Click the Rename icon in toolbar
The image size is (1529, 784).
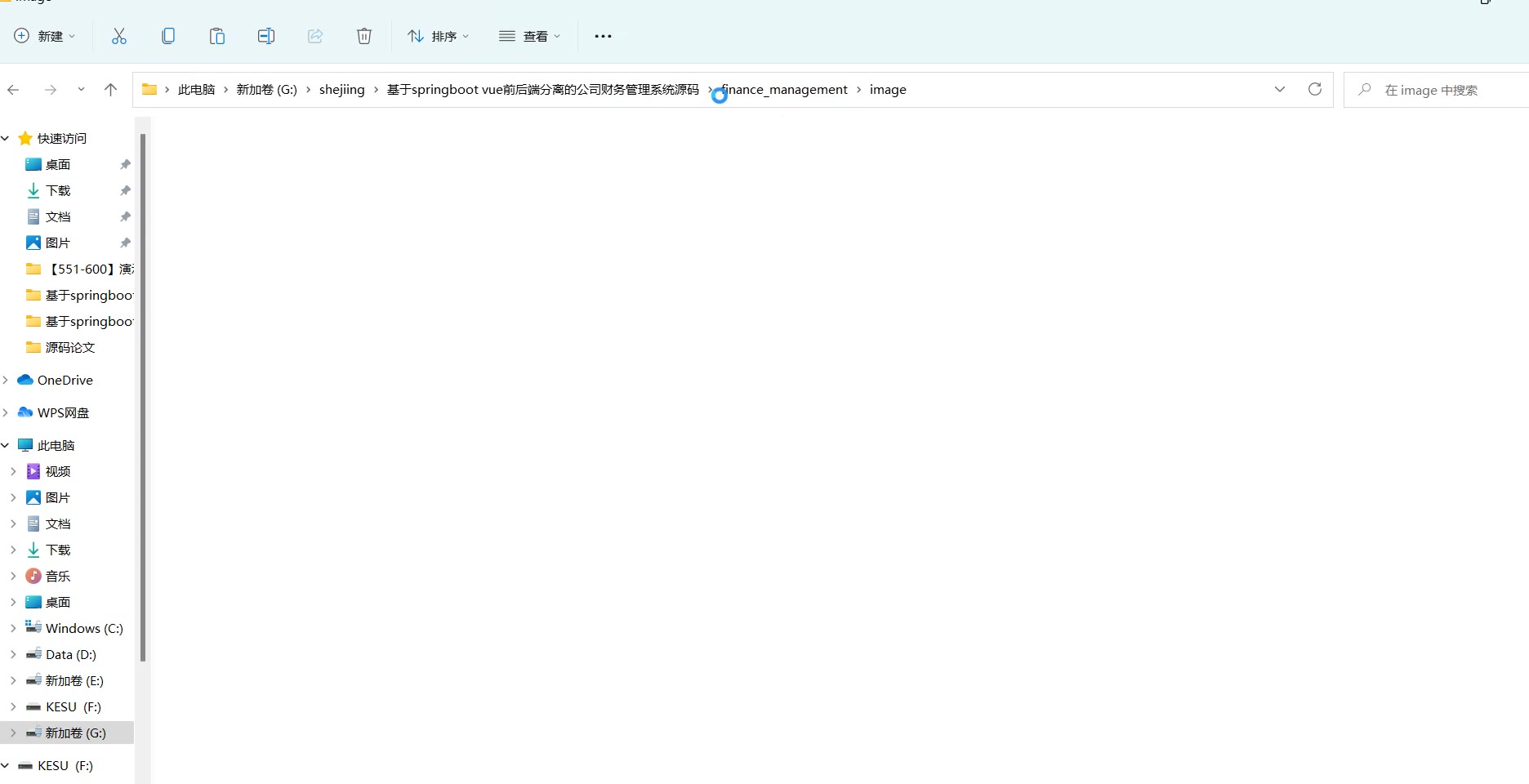tap(266, 36)
